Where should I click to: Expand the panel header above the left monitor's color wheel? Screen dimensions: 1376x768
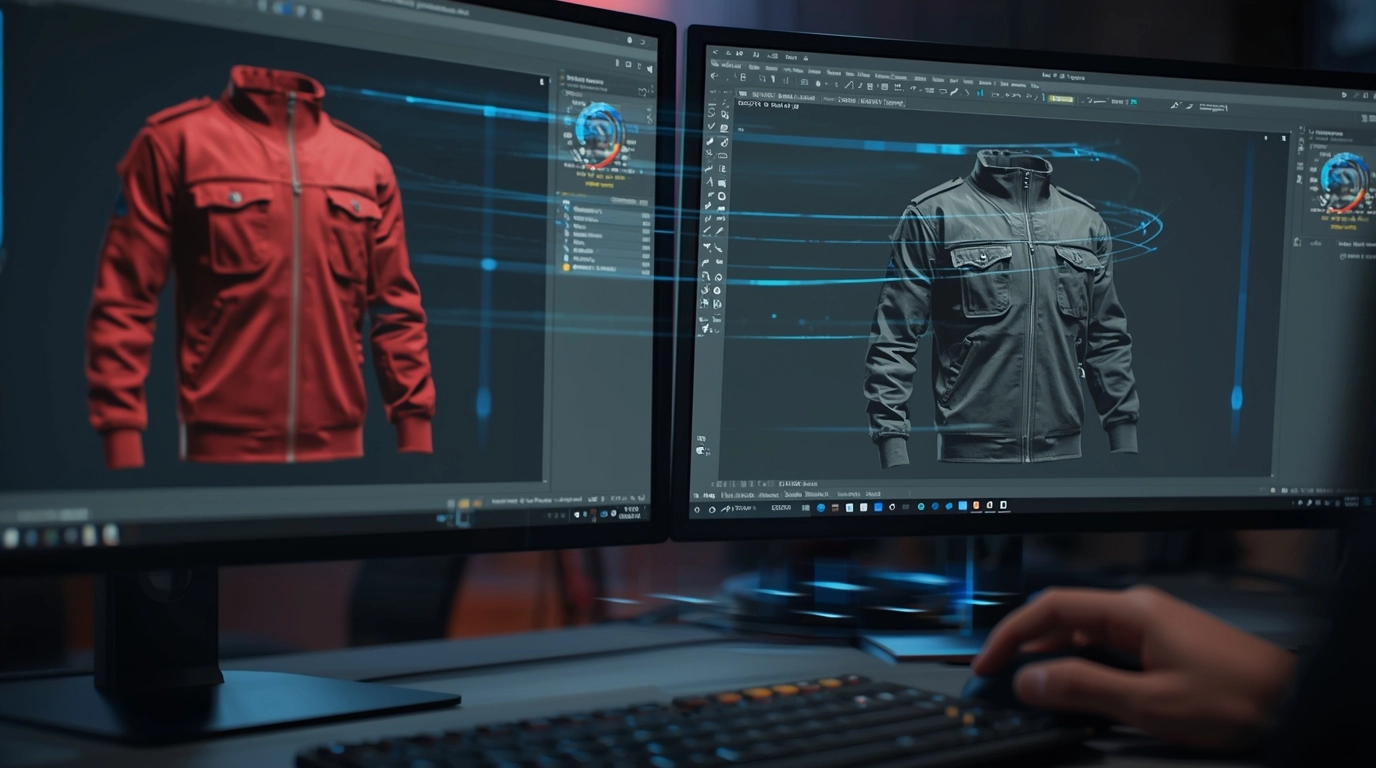click(591, 78)
